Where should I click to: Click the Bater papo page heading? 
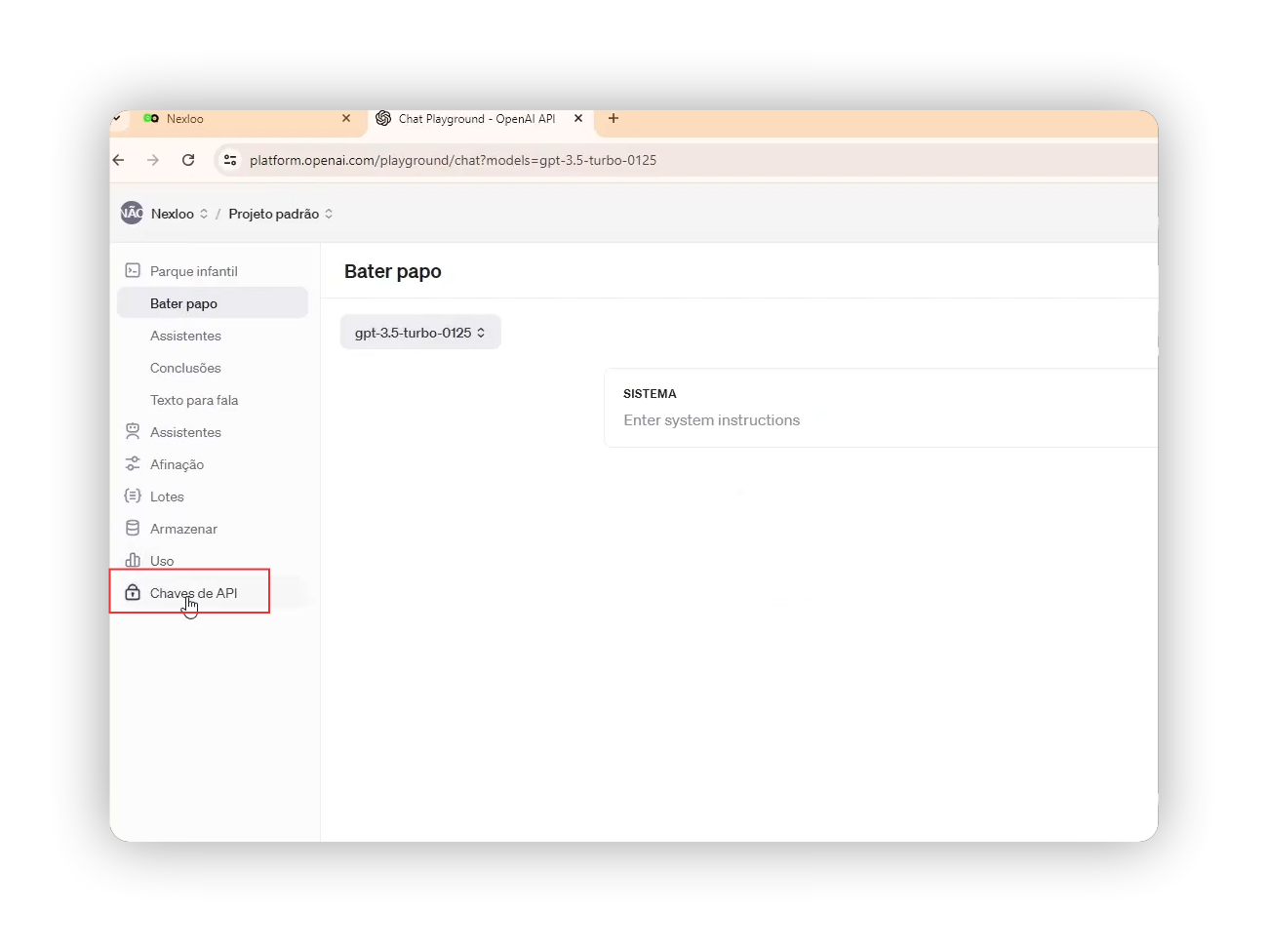(x=393, y=271)
